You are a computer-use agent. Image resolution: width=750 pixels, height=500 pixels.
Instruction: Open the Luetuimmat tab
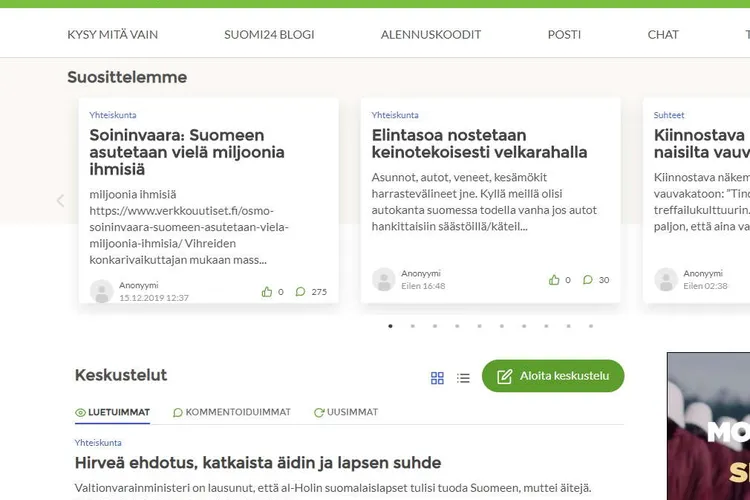pos(112,412)
